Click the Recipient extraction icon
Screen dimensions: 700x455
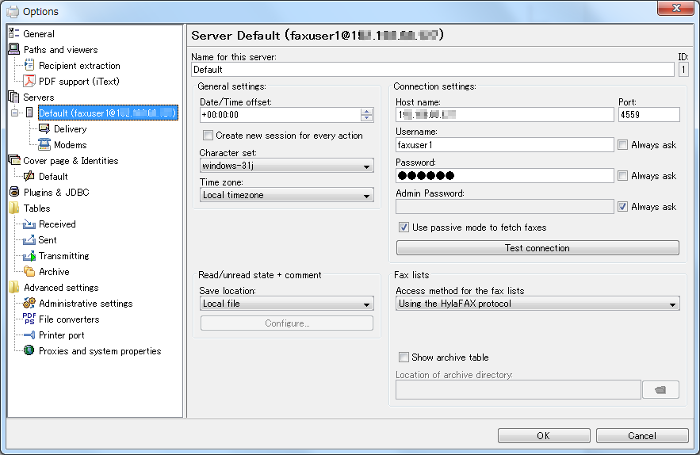coord(29,65)
